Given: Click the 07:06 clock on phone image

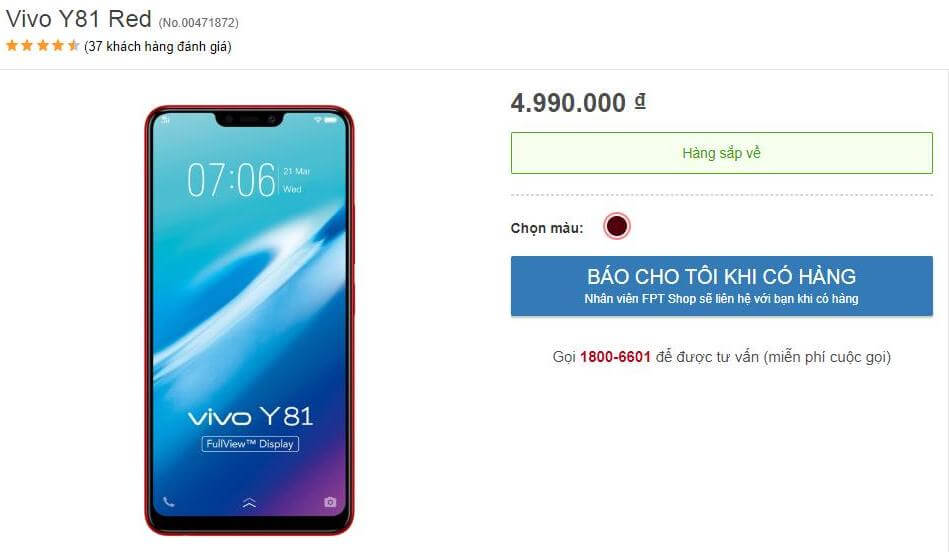Looking at the screenshot, I should coord(231,180).
